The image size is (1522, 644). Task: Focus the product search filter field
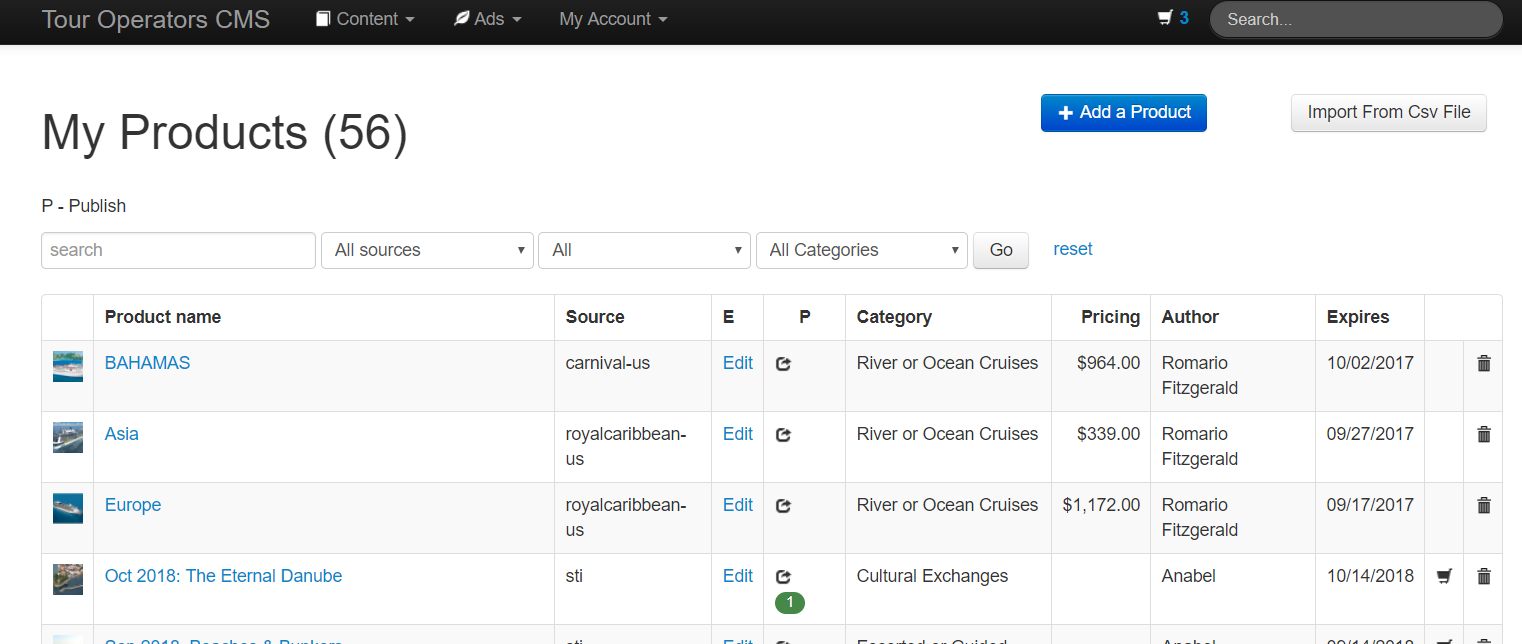pyautogui.click(x=178, y=250)
